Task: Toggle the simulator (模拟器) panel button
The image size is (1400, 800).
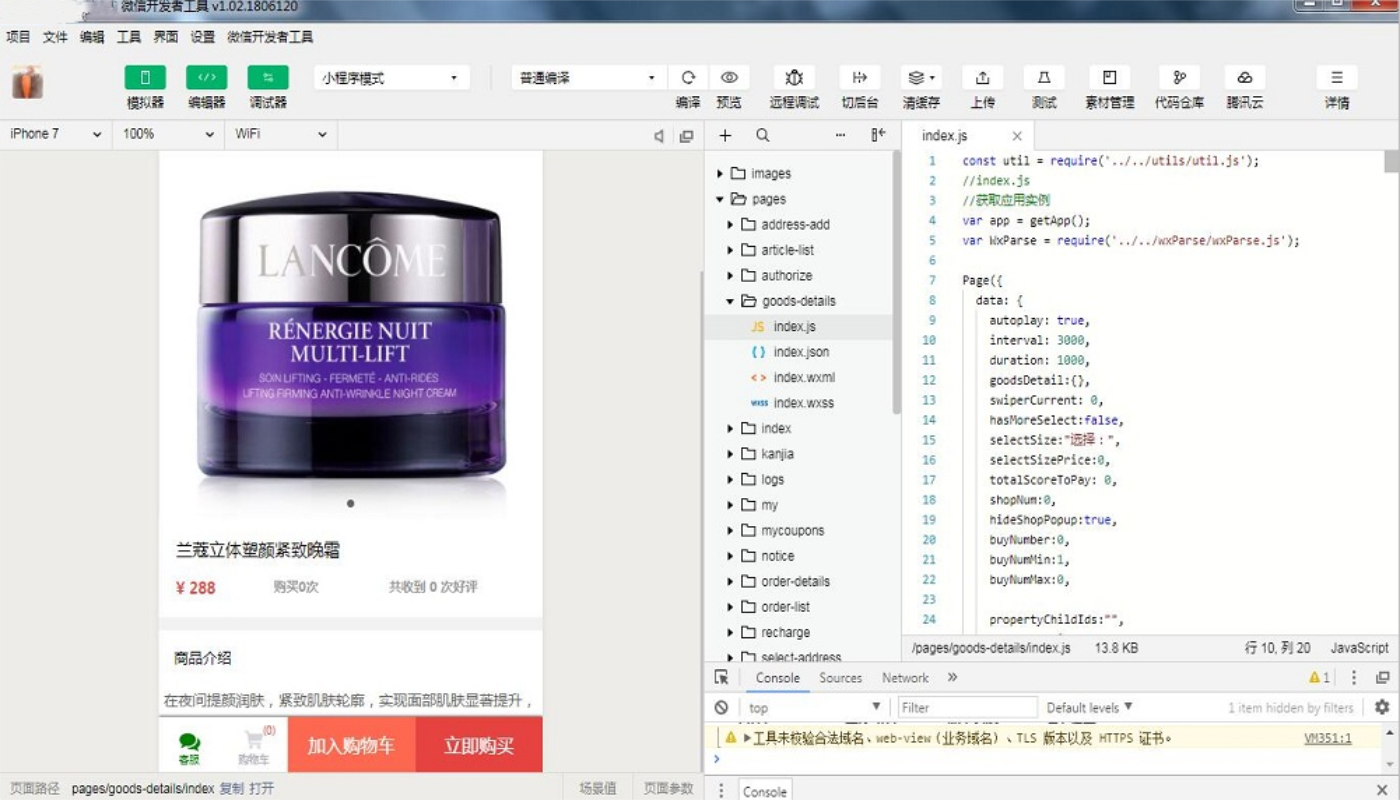Action: tap(145, 78)
